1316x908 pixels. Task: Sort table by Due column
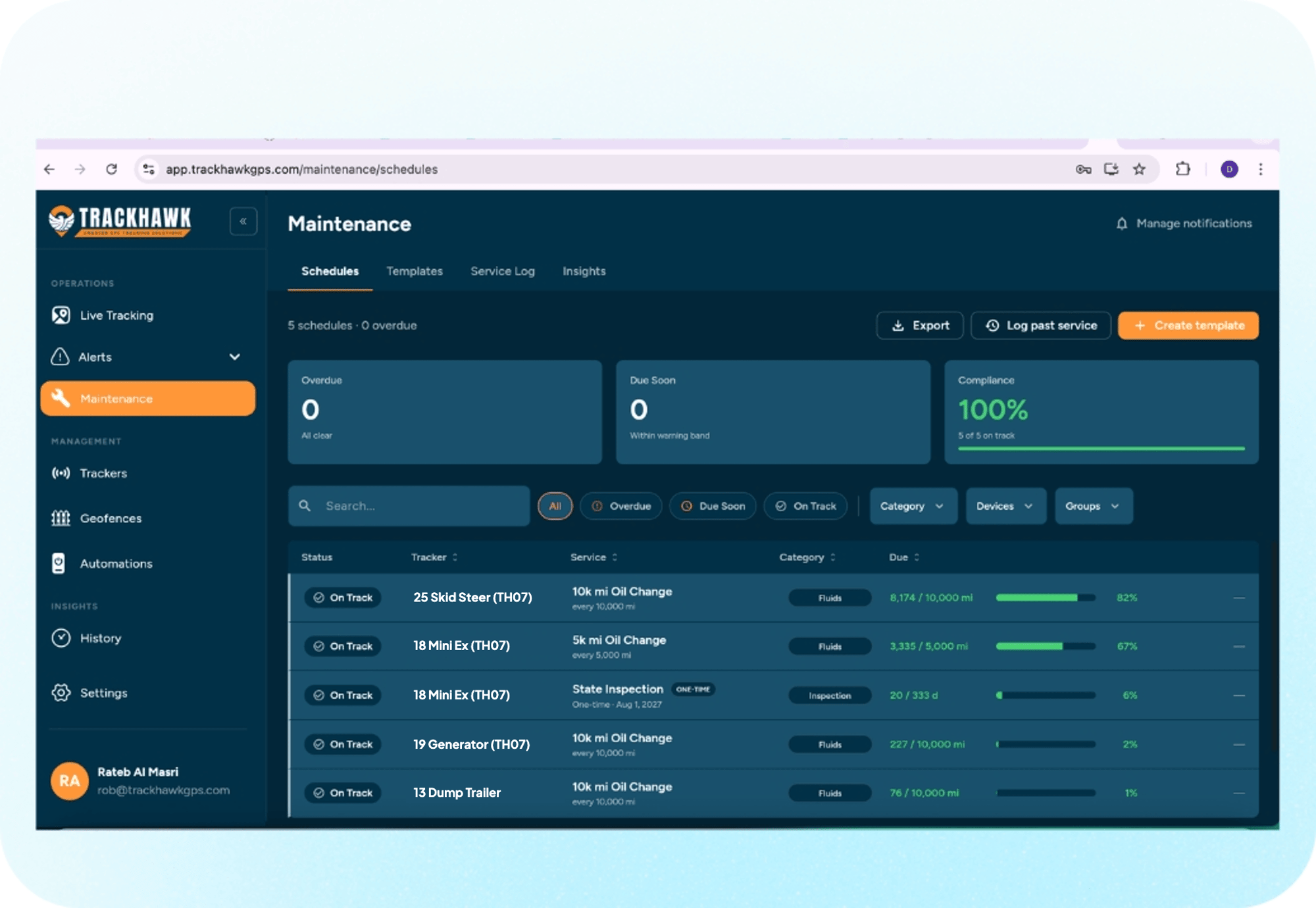click(x=904, y=557)
